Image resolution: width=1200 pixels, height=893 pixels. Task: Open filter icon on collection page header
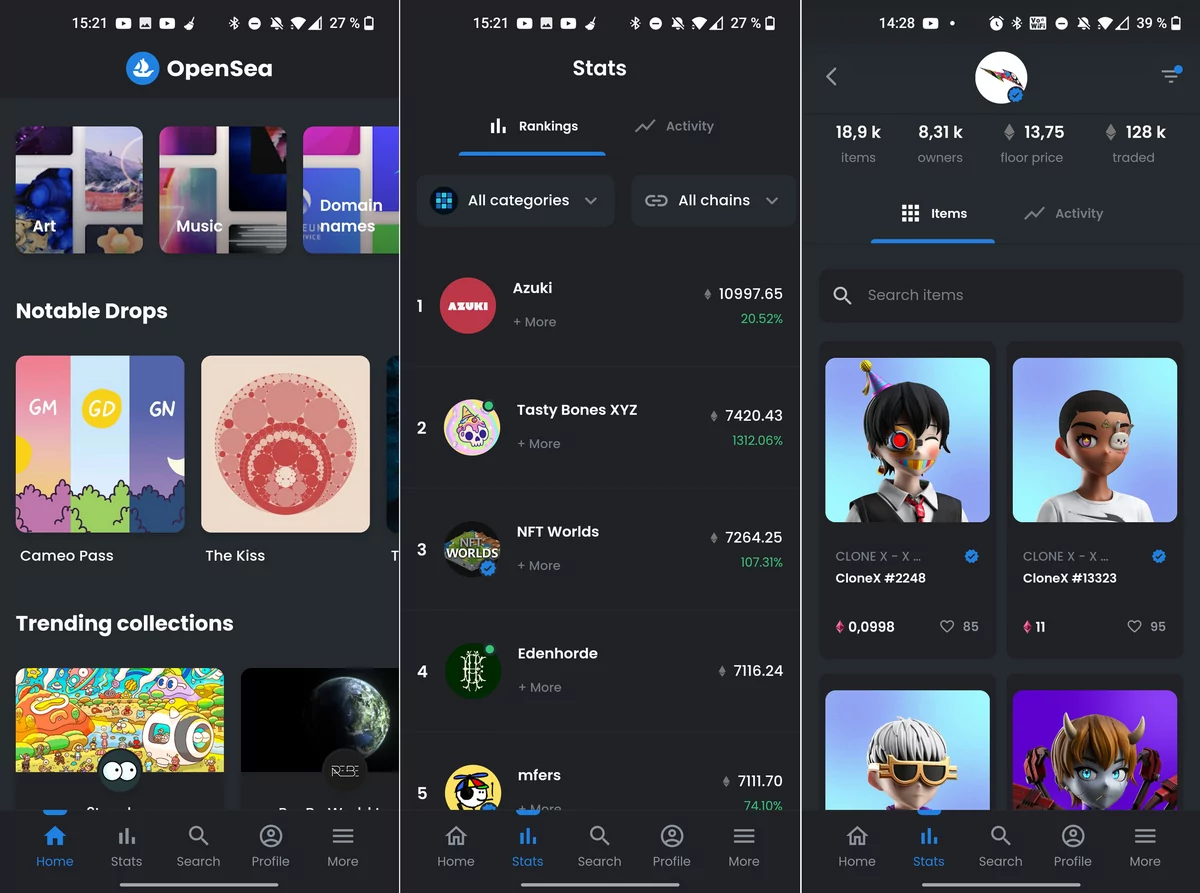pos(1171,75)
